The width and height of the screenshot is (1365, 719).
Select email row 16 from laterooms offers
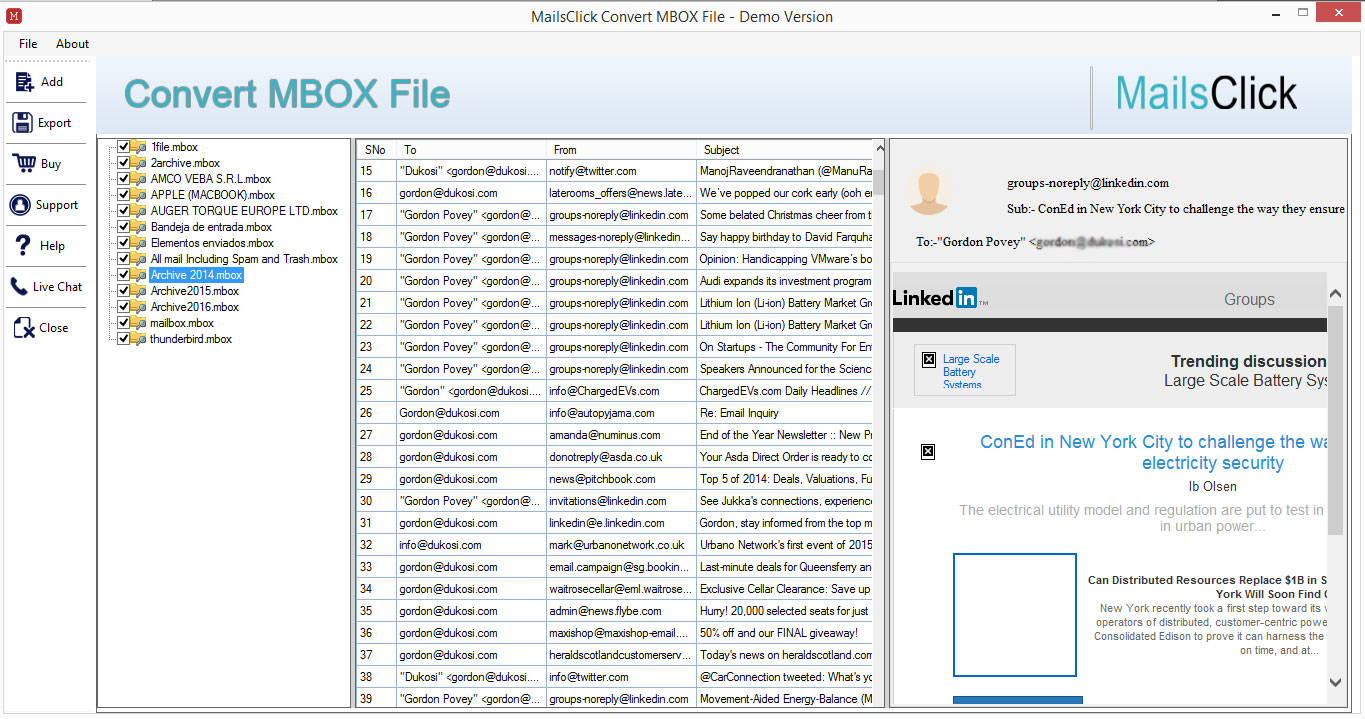(614, 193)
